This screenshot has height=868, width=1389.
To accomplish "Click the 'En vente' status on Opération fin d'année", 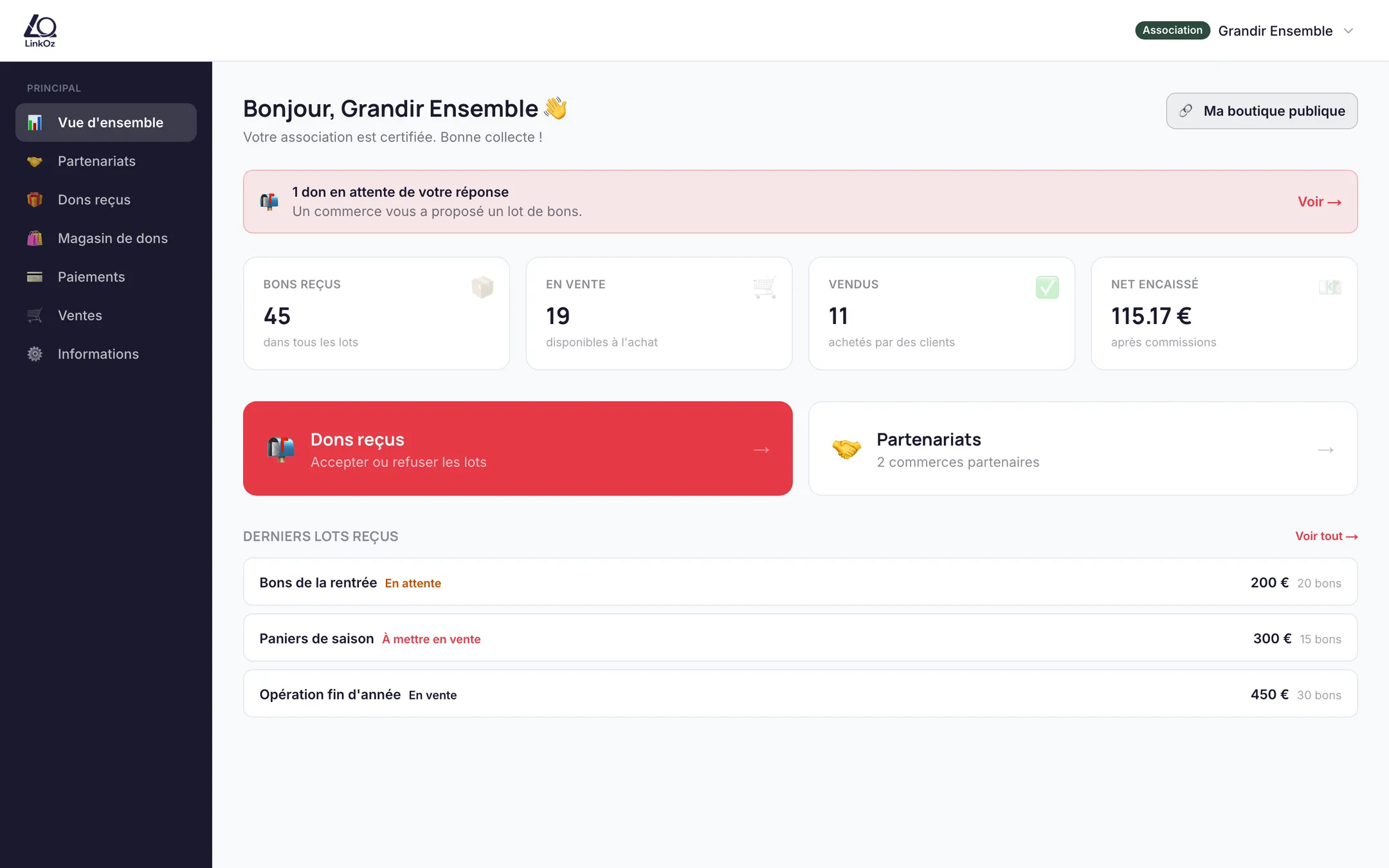I will (433, 695).
